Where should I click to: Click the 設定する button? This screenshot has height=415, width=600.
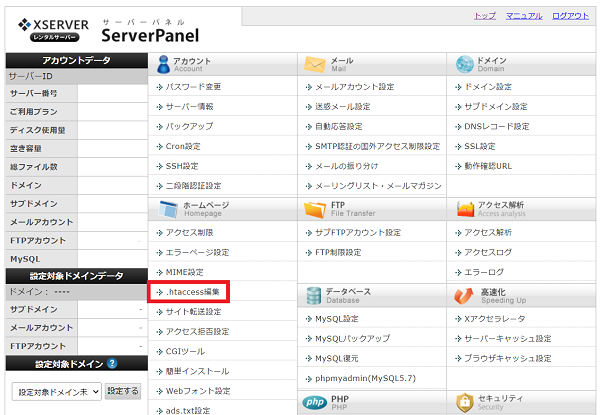click(123, 391)
